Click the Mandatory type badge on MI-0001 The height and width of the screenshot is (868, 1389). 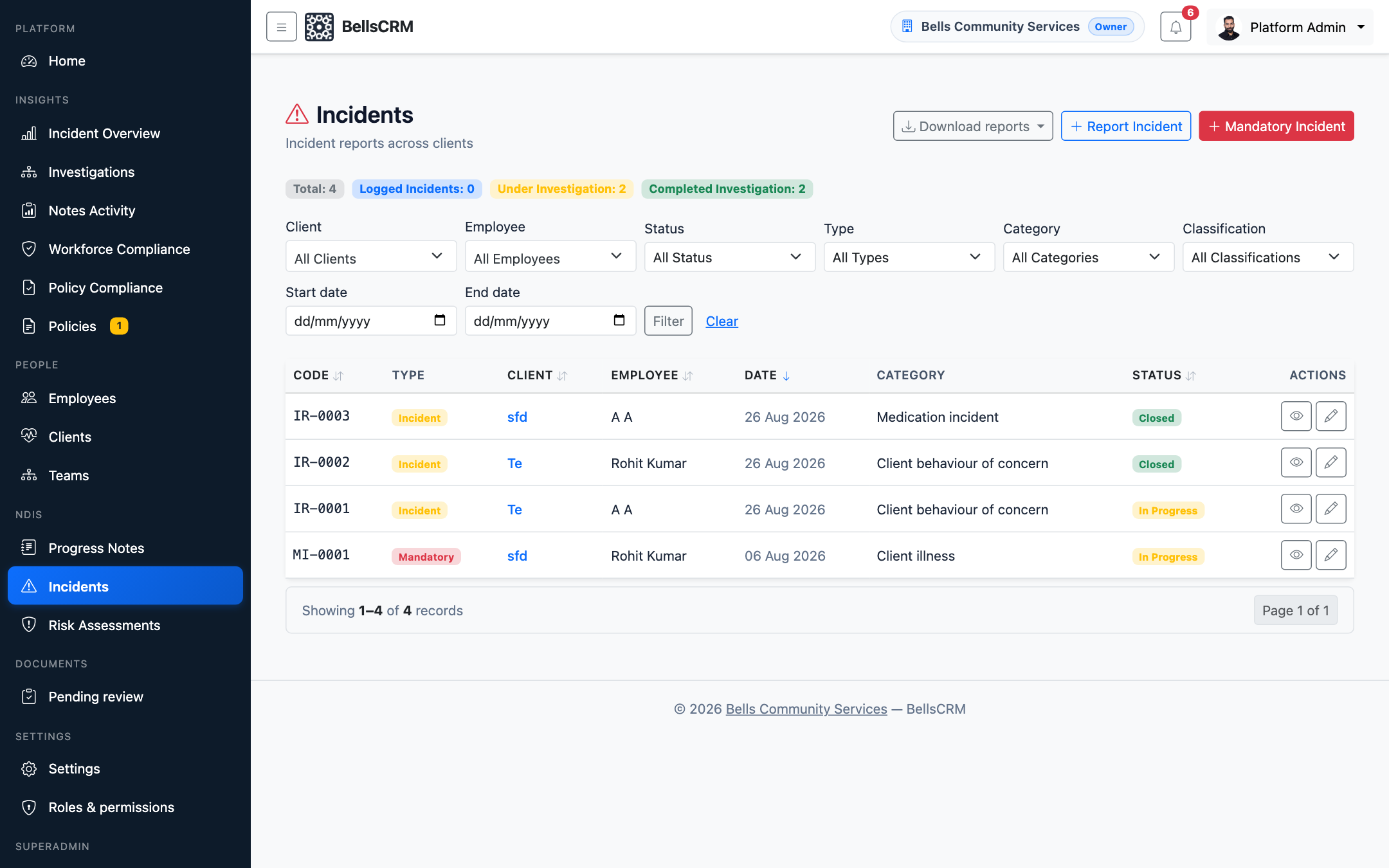pos(426,557)
